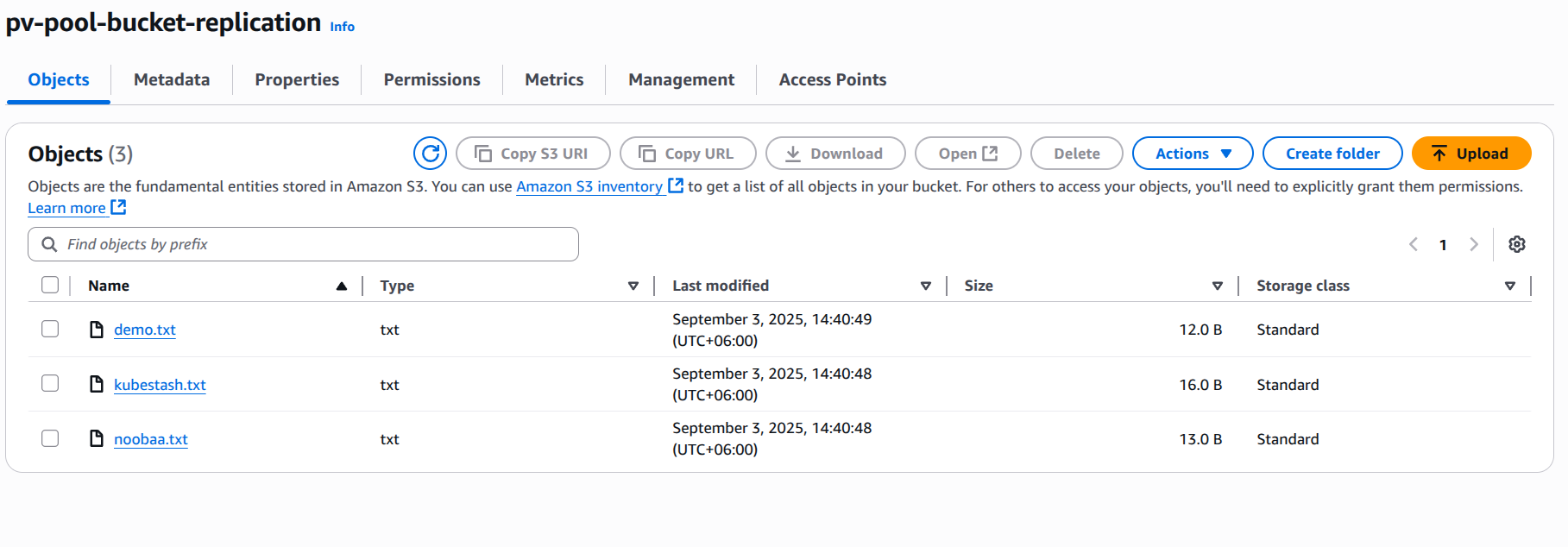
Task: Click the refresh objects icon
Action: click(430, 154)
